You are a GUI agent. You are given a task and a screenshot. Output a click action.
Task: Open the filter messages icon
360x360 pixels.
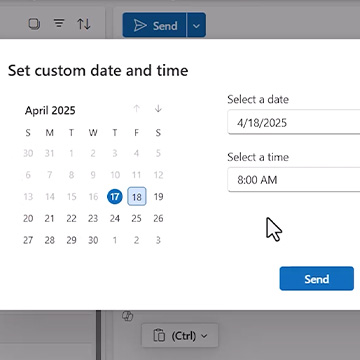59,23
